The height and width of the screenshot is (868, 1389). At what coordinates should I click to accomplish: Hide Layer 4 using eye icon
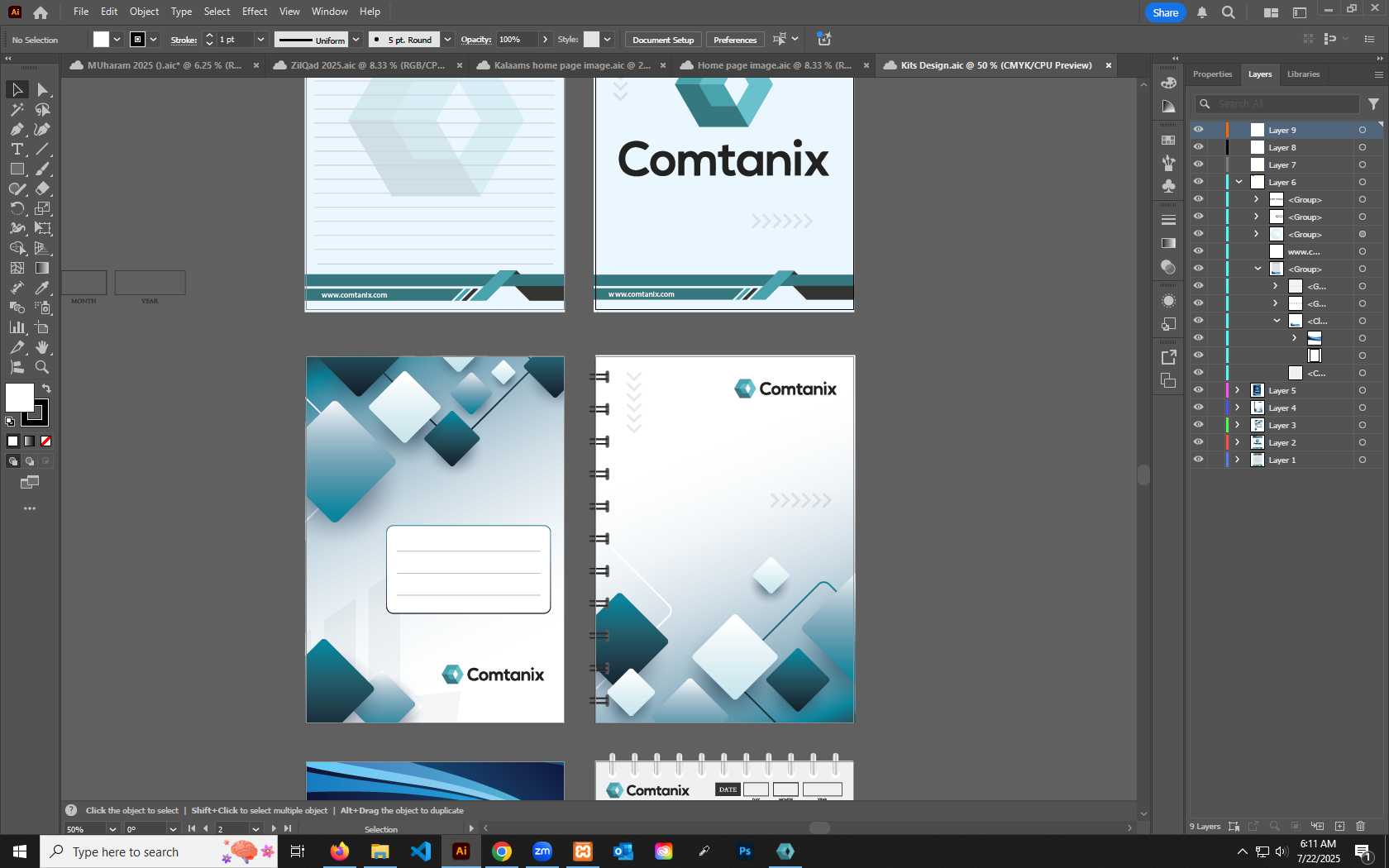point(1198,408)
